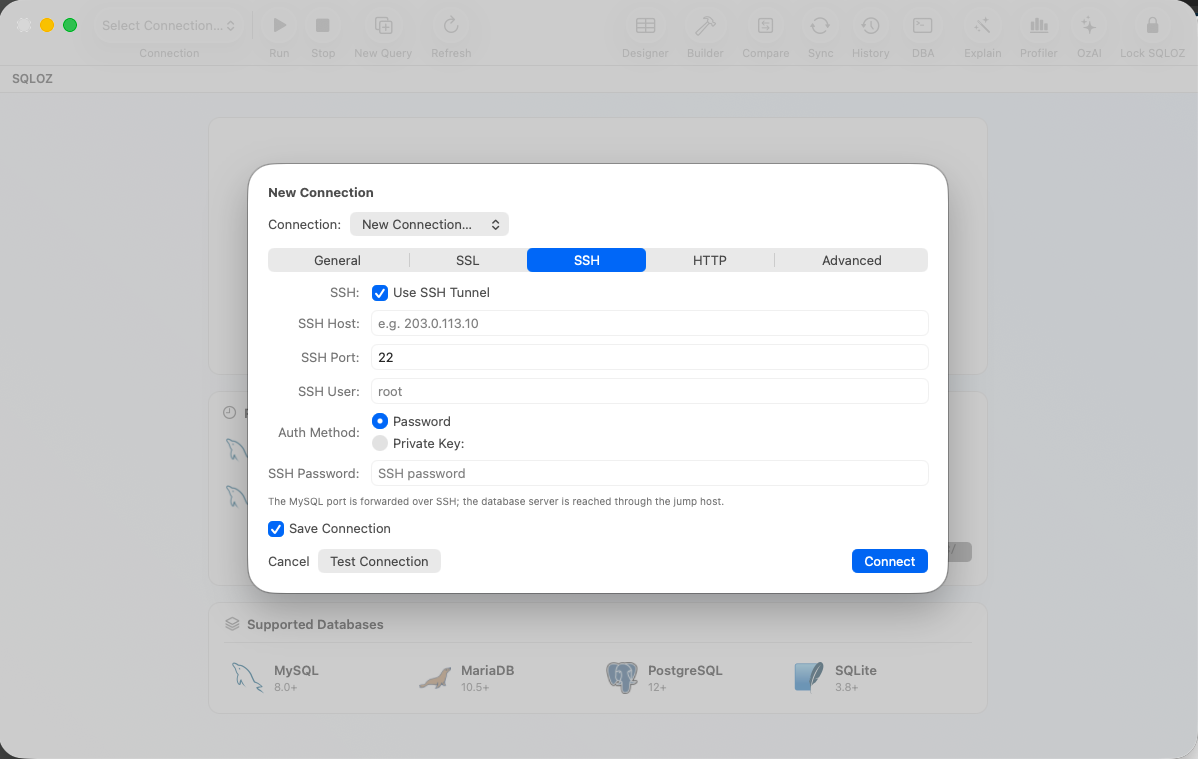Click the PostgreSQL 12+ label
Image resolution: width=1198 pixels, height=759 pixels.
click(x=685, y=678)
